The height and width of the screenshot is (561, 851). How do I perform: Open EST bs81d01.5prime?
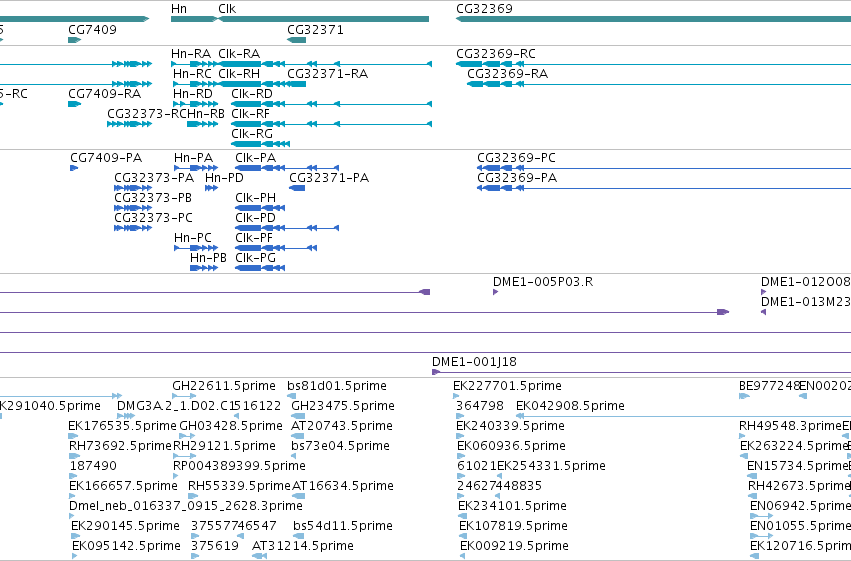337,386
